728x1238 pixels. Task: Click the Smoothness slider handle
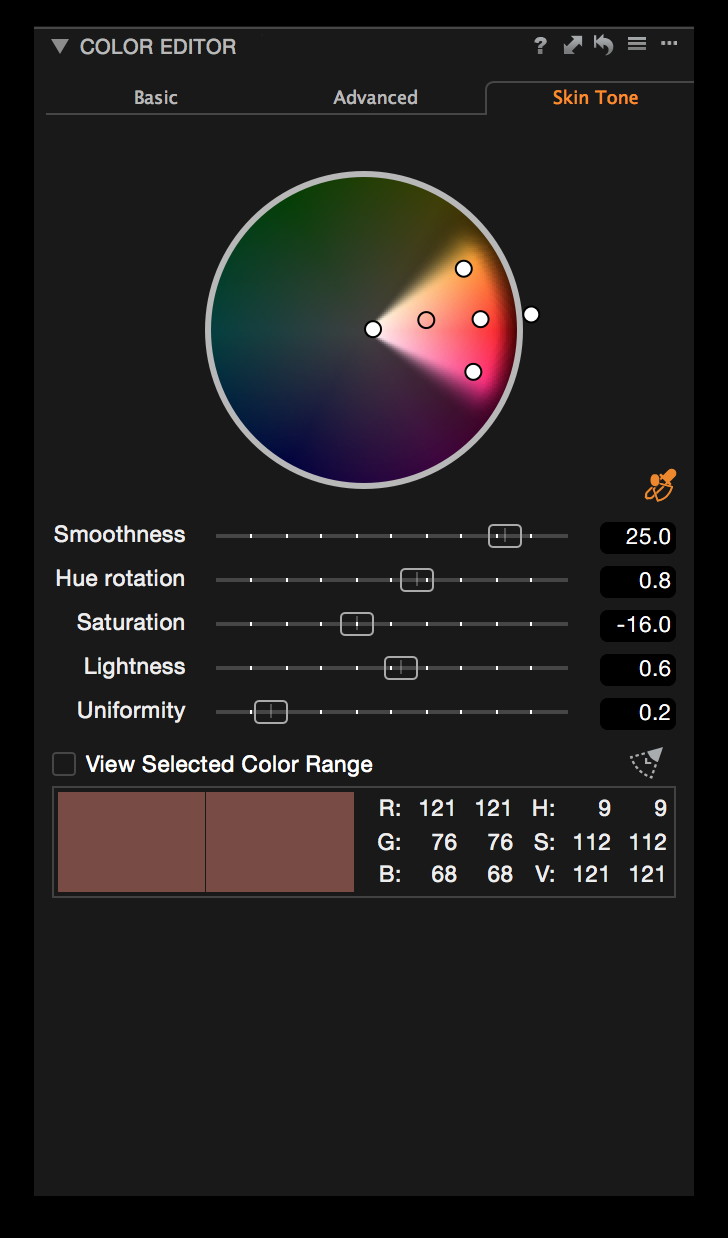pyautogui.click(x=505, y=536)
